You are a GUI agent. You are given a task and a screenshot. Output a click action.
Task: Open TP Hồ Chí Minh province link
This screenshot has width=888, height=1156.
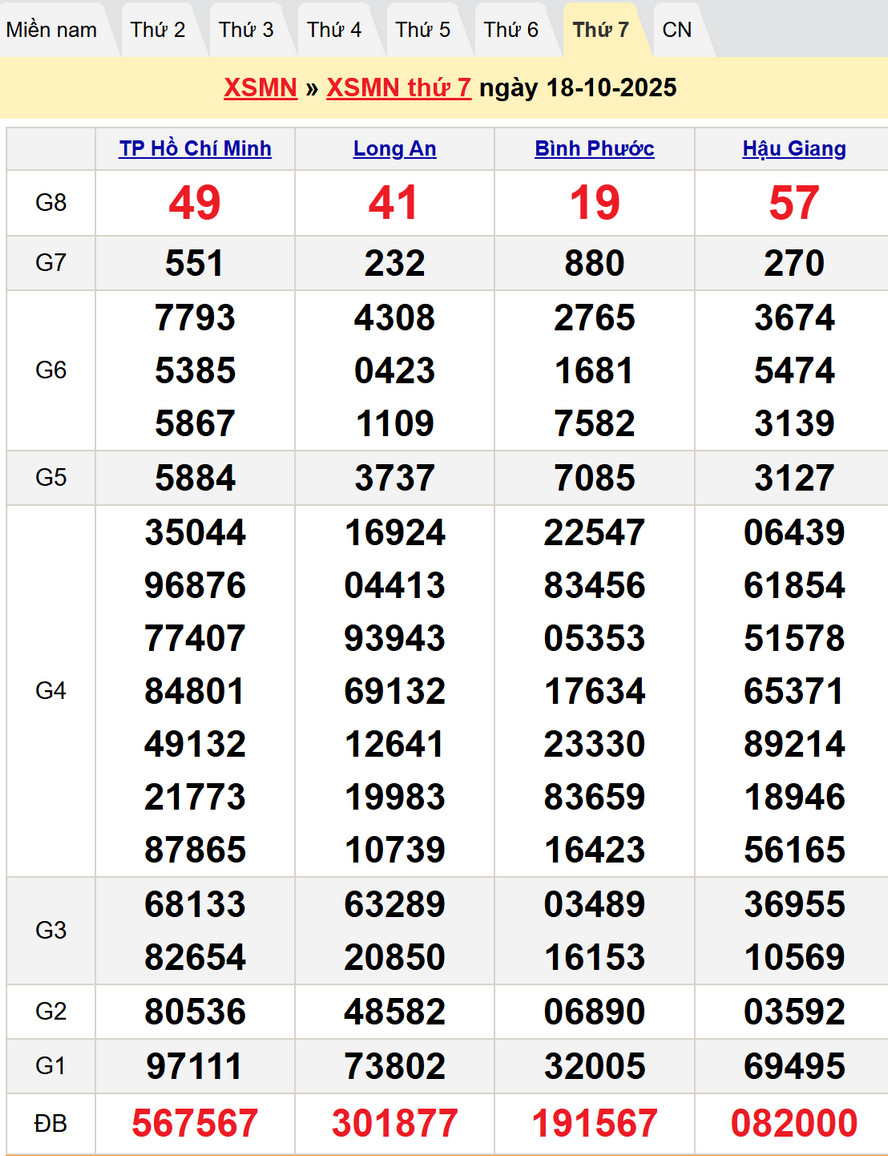[x=195, y=149]
